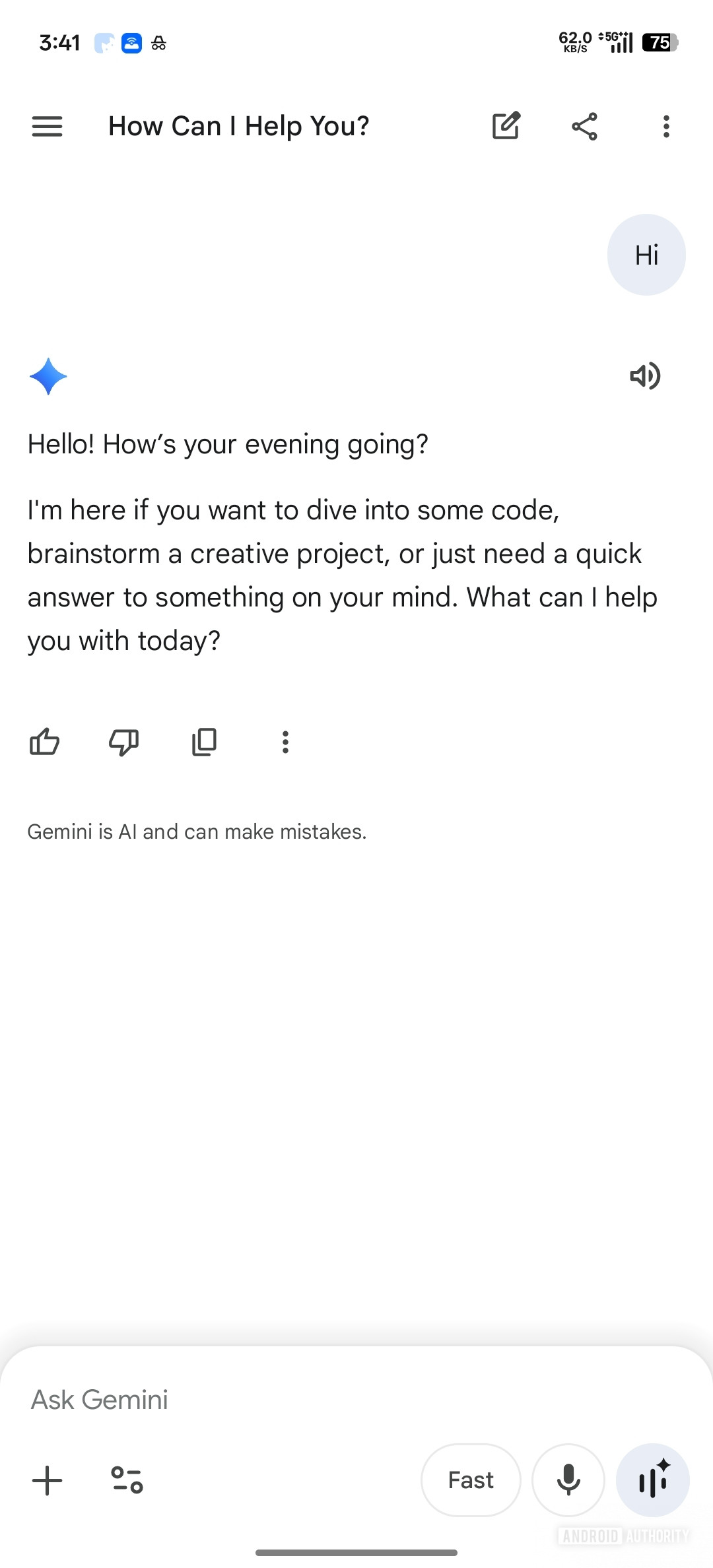Open top-right overflow options menu
The height and width of the screenshot is (1568, 713).
(x=666, y=126)
